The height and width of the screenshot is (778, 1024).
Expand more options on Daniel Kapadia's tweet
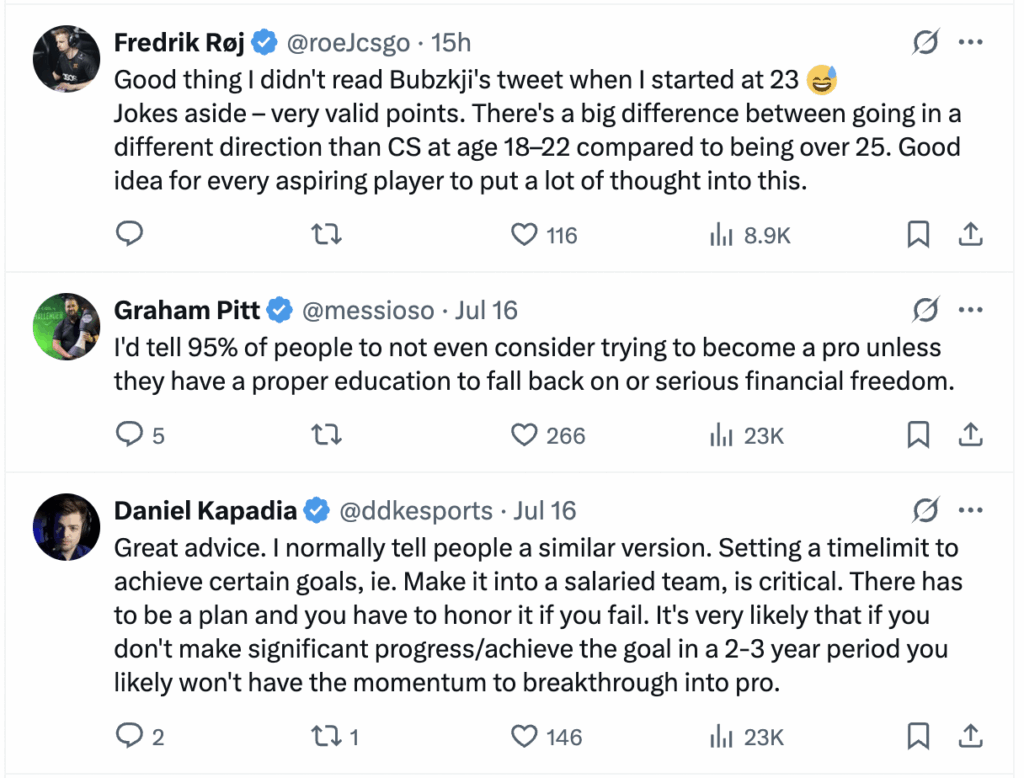[x=970, y=510]
